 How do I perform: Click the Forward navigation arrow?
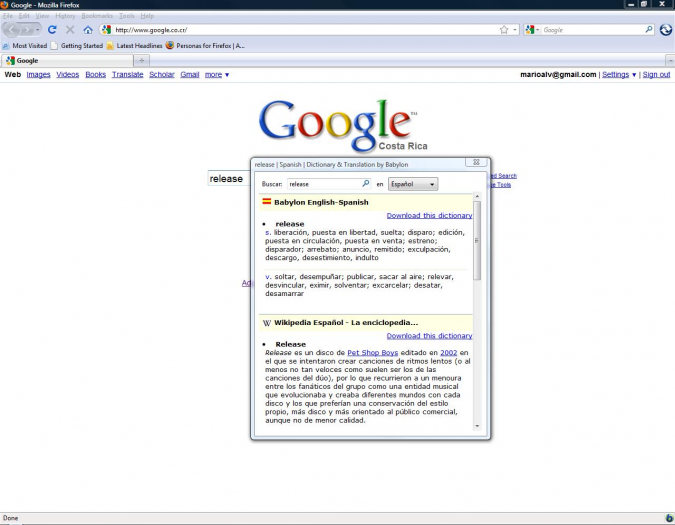(26, 30)
